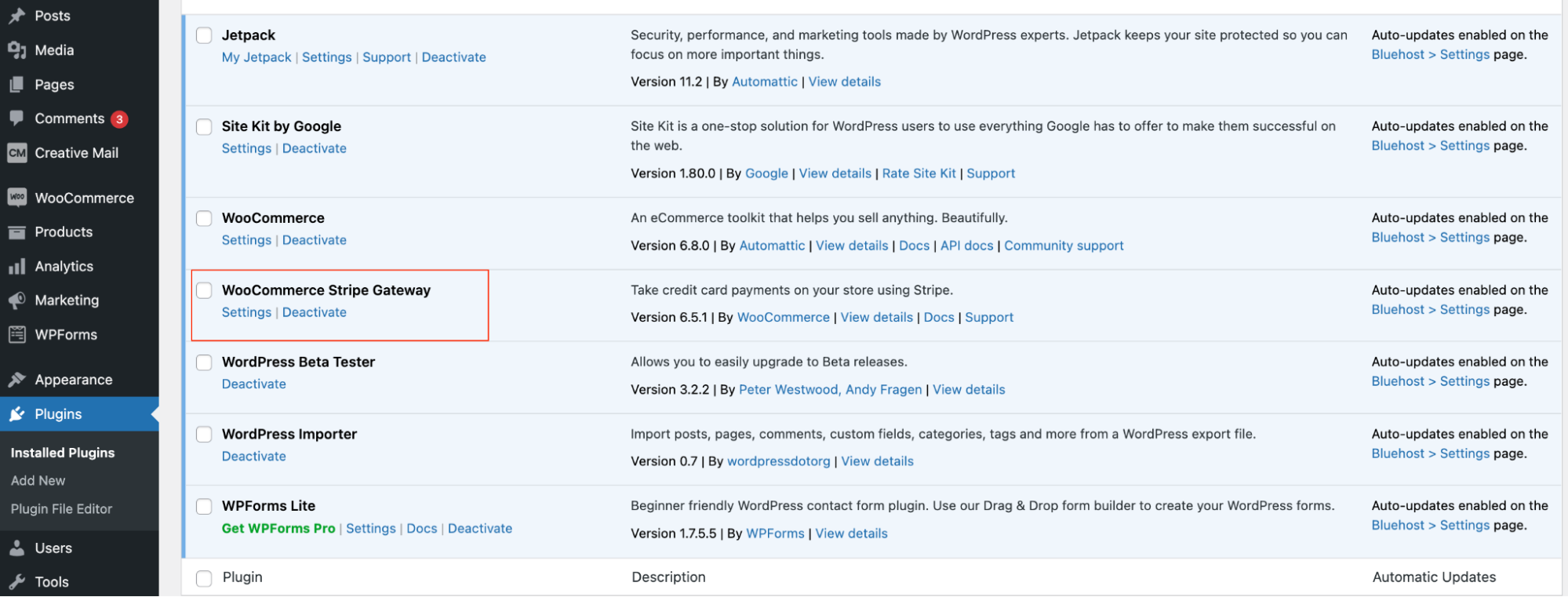Image resolution: width=1568 pixels, height=597 pixels.
Task: Deactivate WooCommerce Stripe Gateway
Action: tap(315, 312)
